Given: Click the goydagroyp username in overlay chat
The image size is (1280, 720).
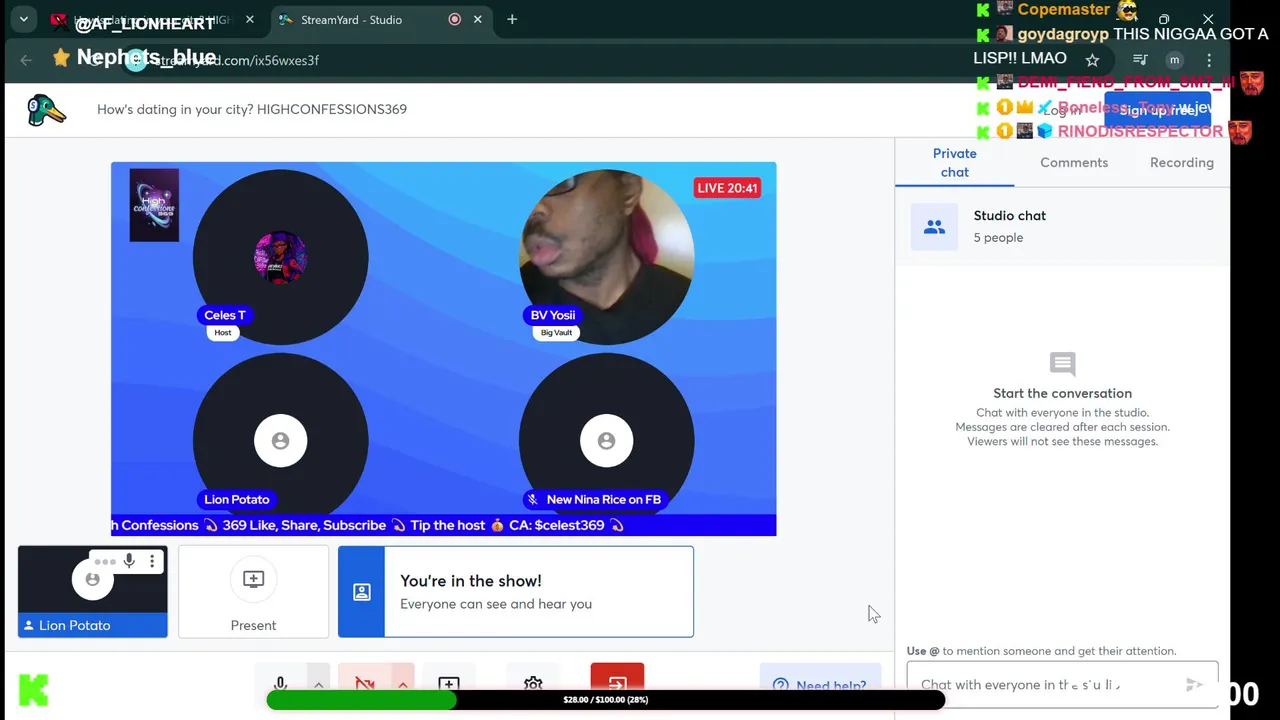Looking at the screenshot, I should pyautogui.click(x=1063, y=34).
